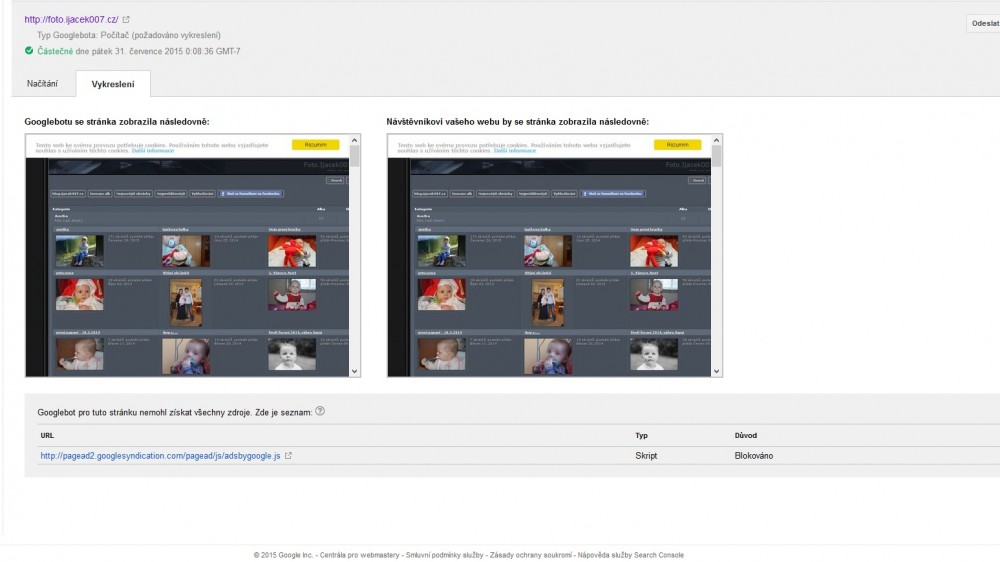
Task: Click yellow Rozumím button in visitor preview
Action: [x=677, y=145]
